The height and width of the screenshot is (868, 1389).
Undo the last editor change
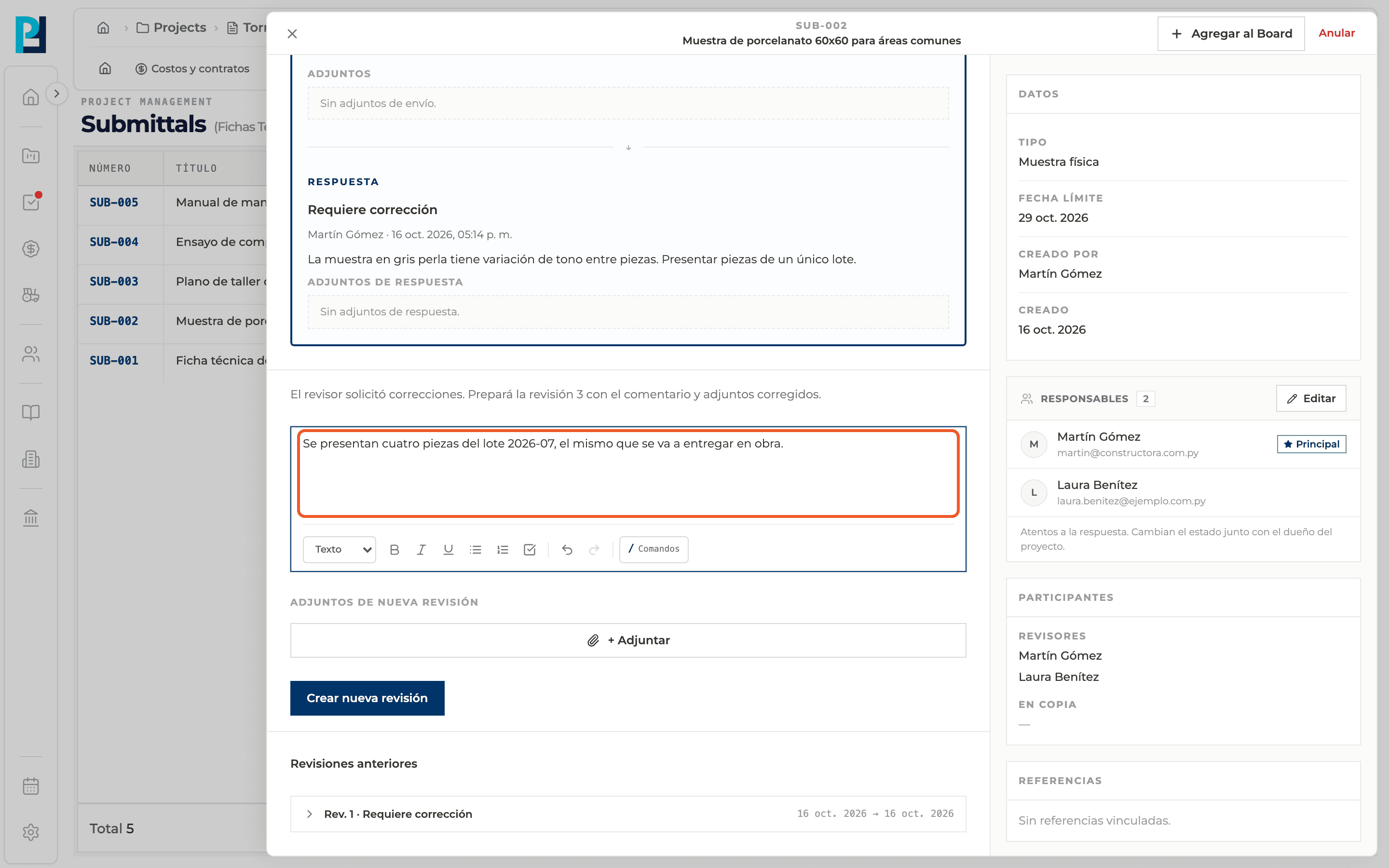tap(567, 549)
